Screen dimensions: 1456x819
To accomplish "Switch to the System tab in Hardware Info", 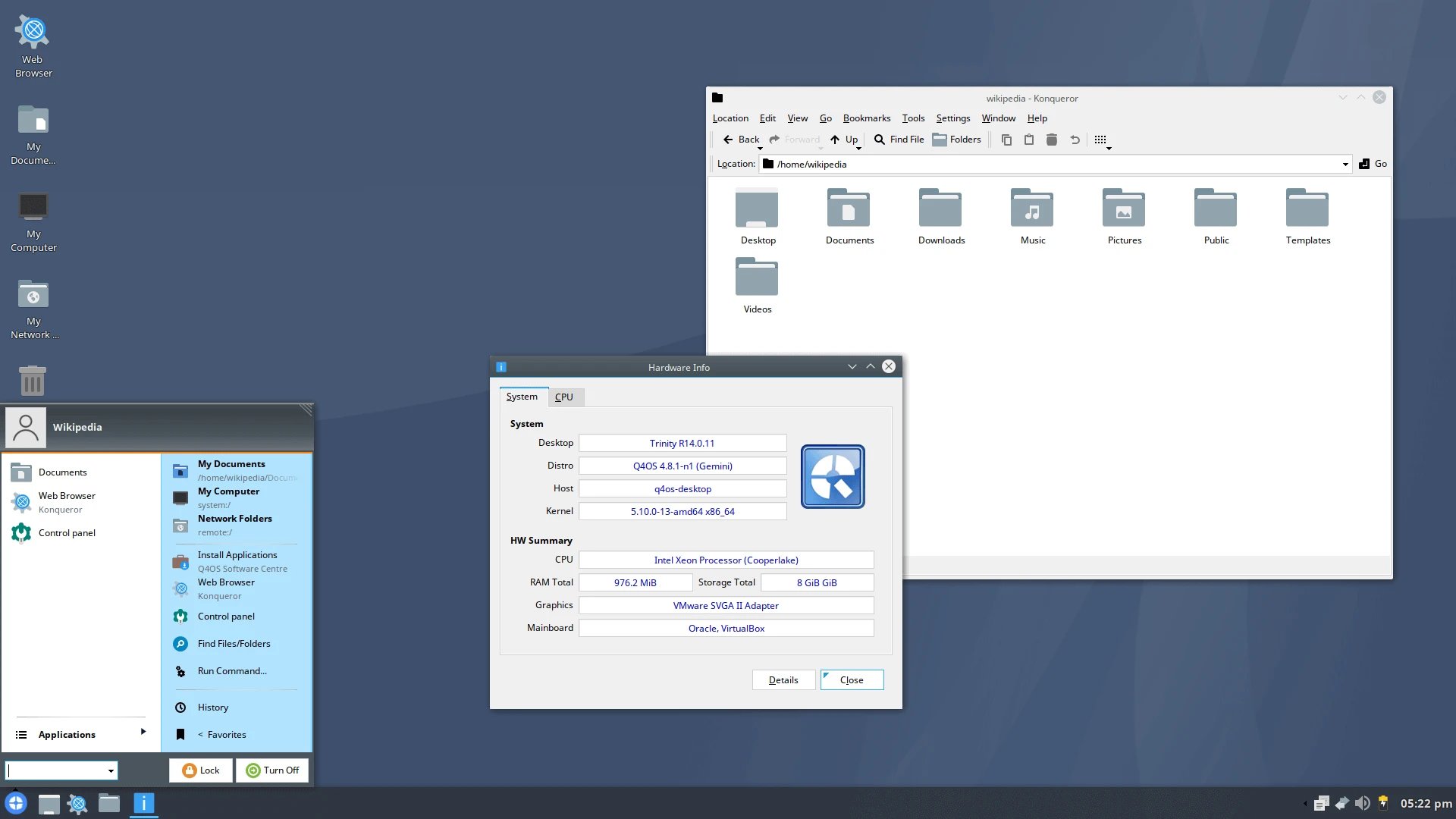I will pyautogui.click(x=521, y=396).
